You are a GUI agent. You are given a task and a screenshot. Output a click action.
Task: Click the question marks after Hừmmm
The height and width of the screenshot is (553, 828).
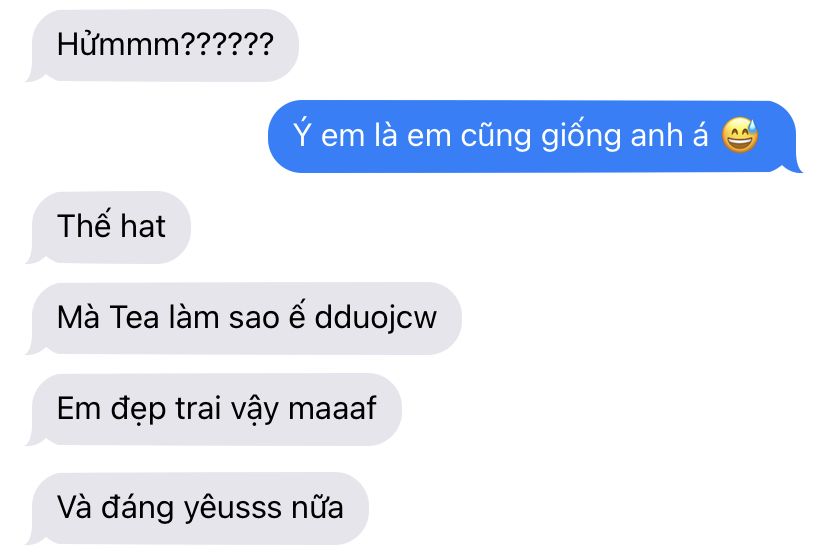click(x=227, y=43)
